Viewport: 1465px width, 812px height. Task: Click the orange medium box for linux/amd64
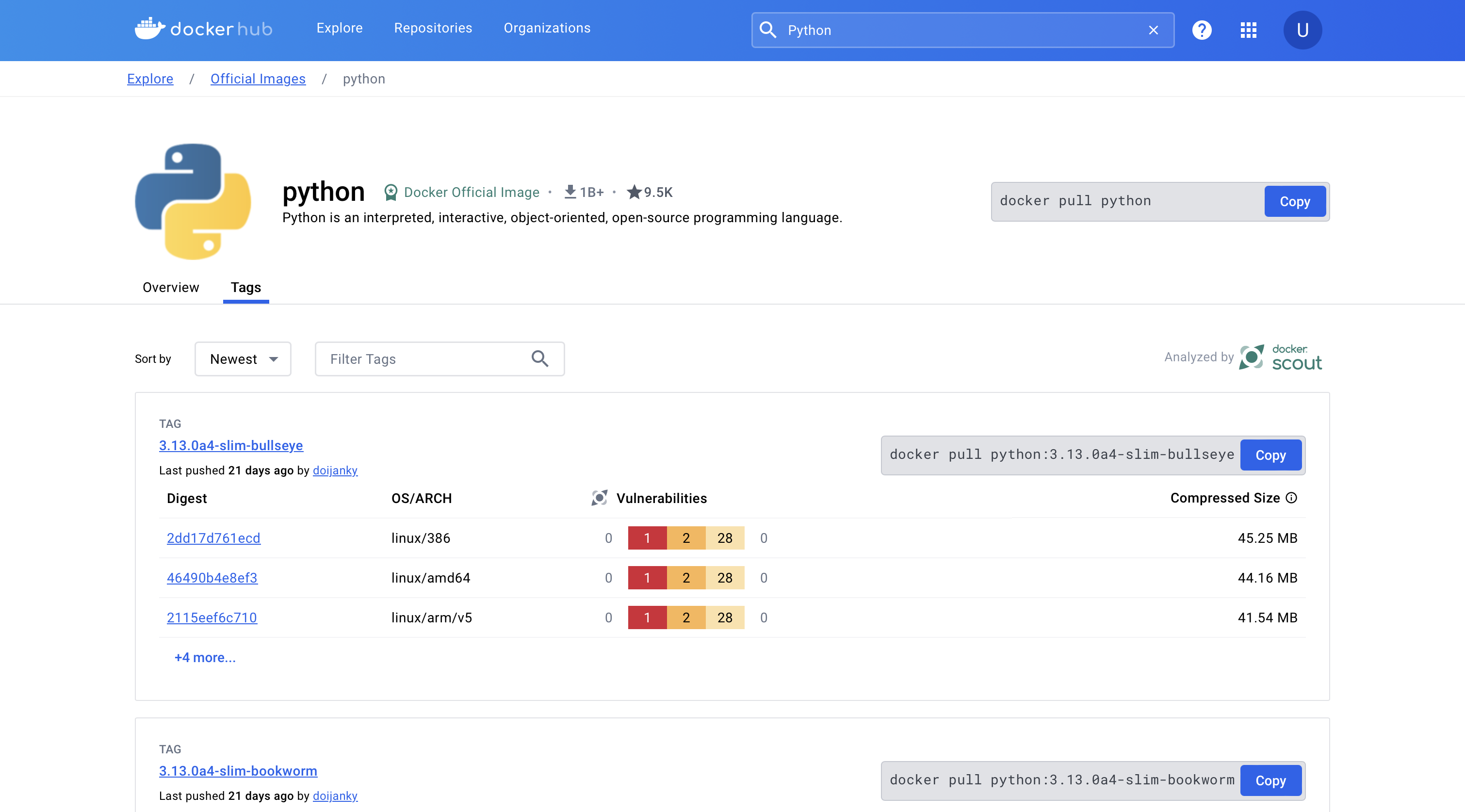pyautogui.click(x=686, y=578)
